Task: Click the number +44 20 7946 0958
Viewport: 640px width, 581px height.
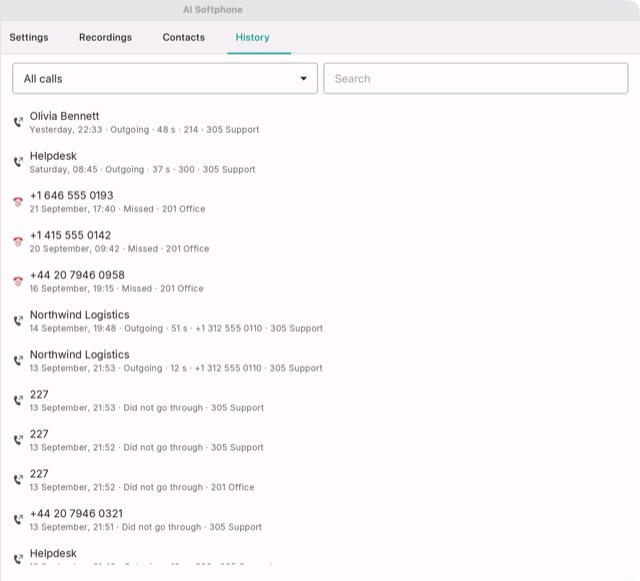Action: 77,275
